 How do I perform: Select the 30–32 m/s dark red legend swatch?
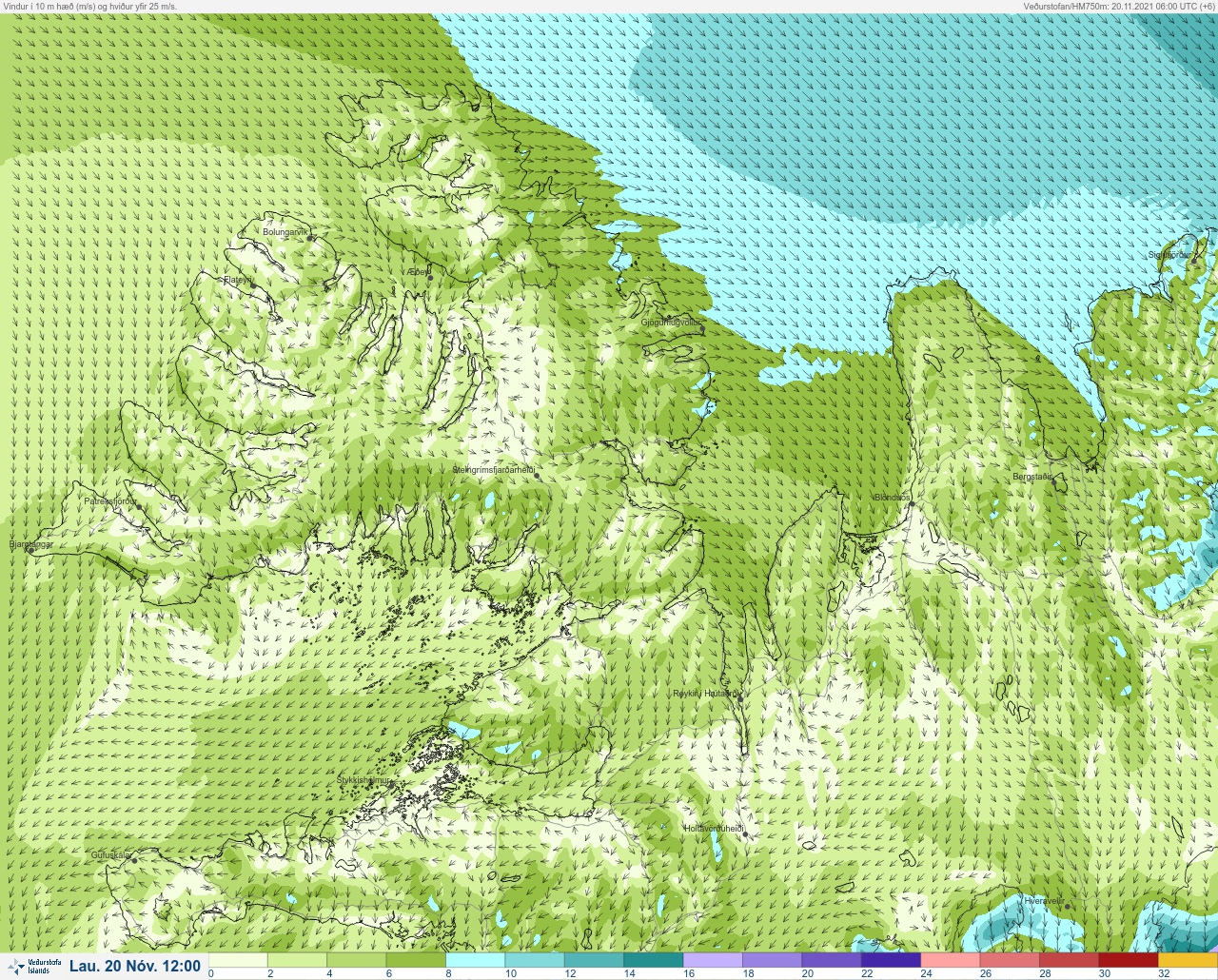pyautogui.click(x=1129, y=960)
